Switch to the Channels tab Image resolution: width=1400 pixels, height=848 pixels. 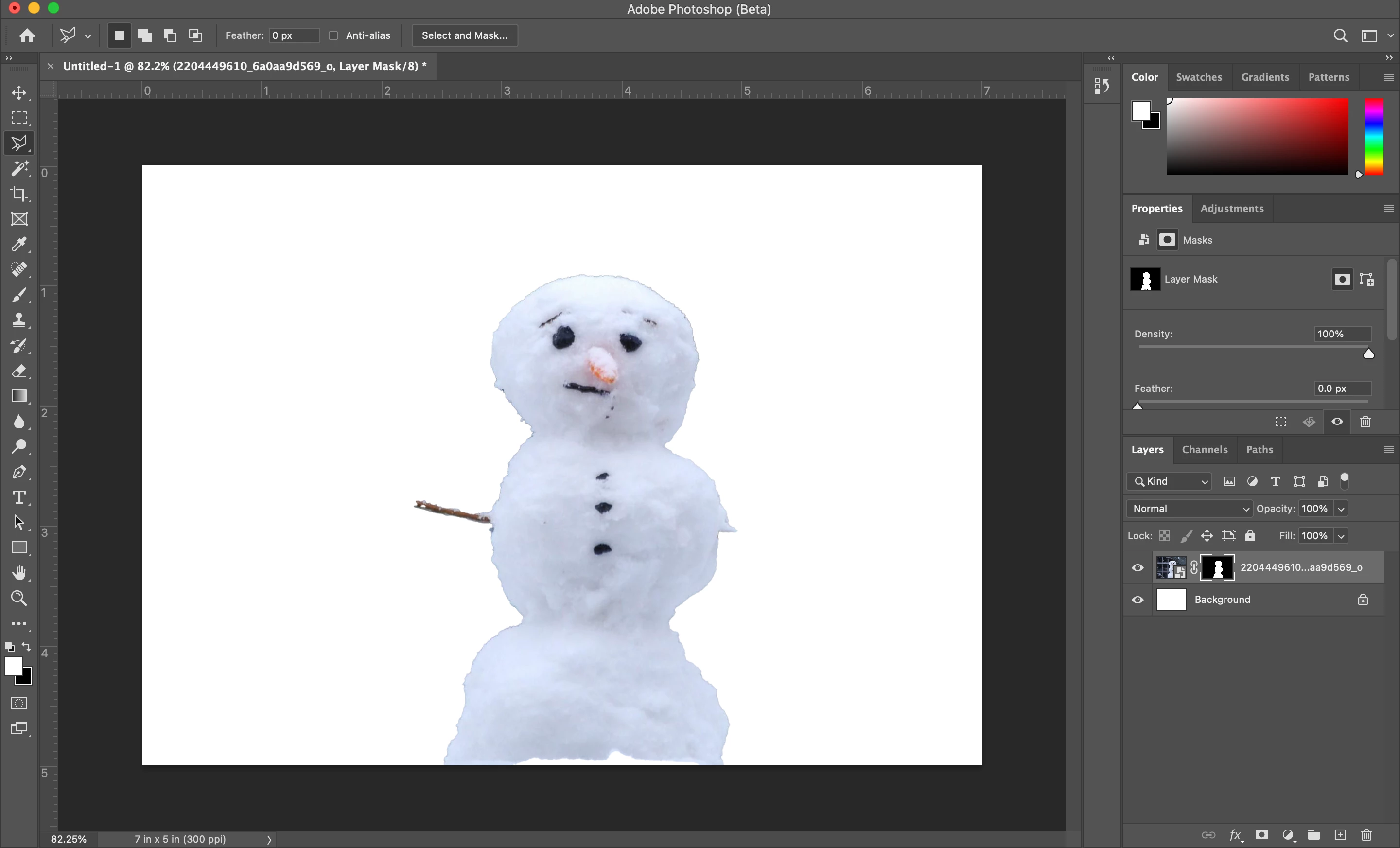coord(1205,450)
